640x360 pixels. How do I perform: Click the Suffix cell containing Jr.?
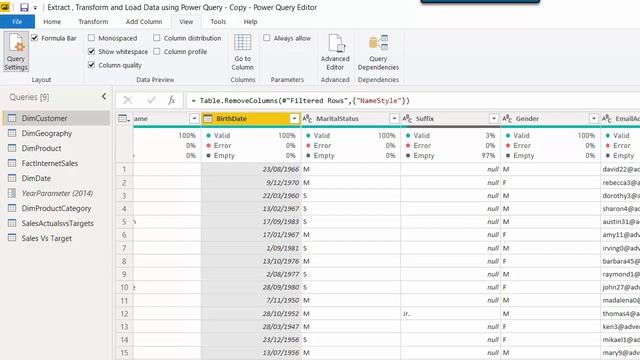[x=451, y=313]
